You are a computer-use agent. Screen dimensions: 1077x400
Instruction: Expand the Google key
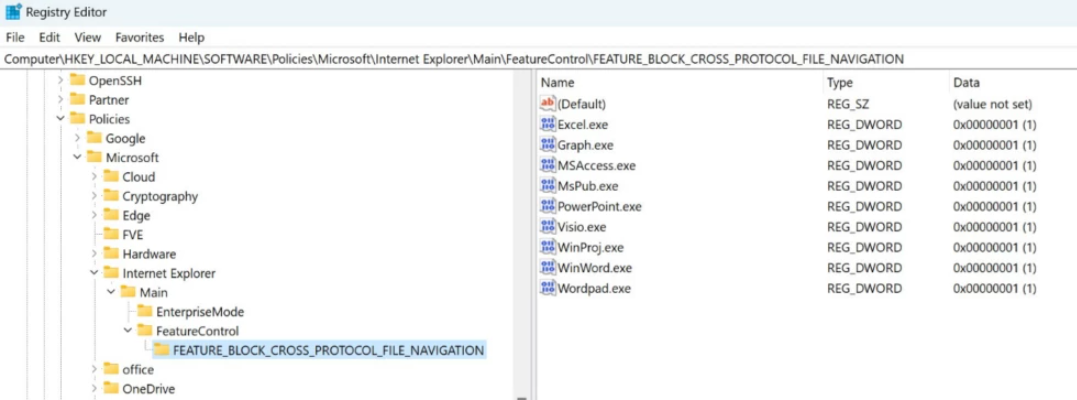pyautogui.click(x=78, y=138)
